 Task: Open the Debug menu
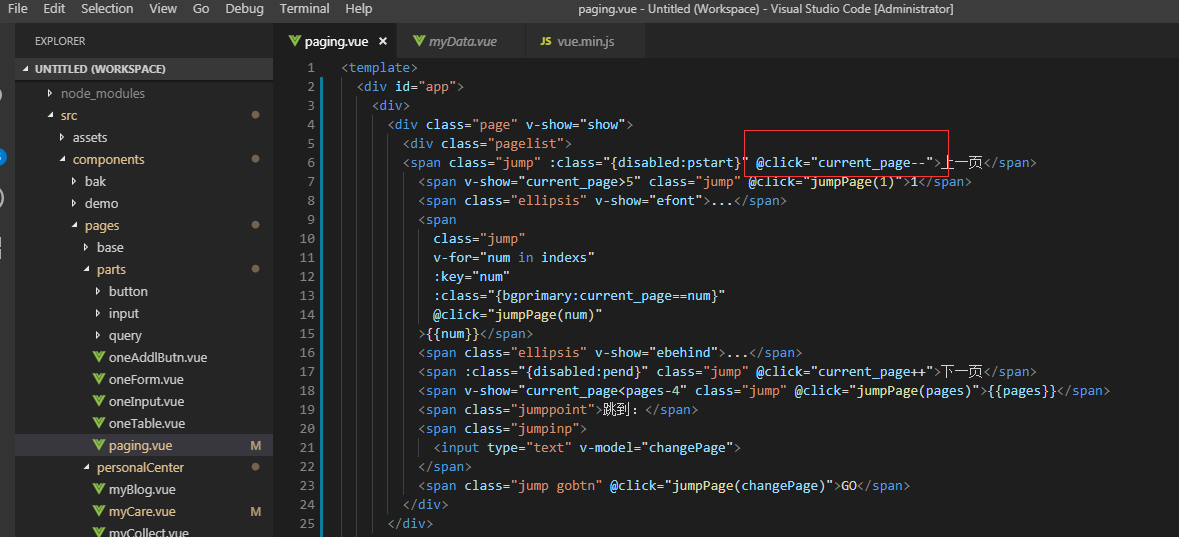point(244,9)
